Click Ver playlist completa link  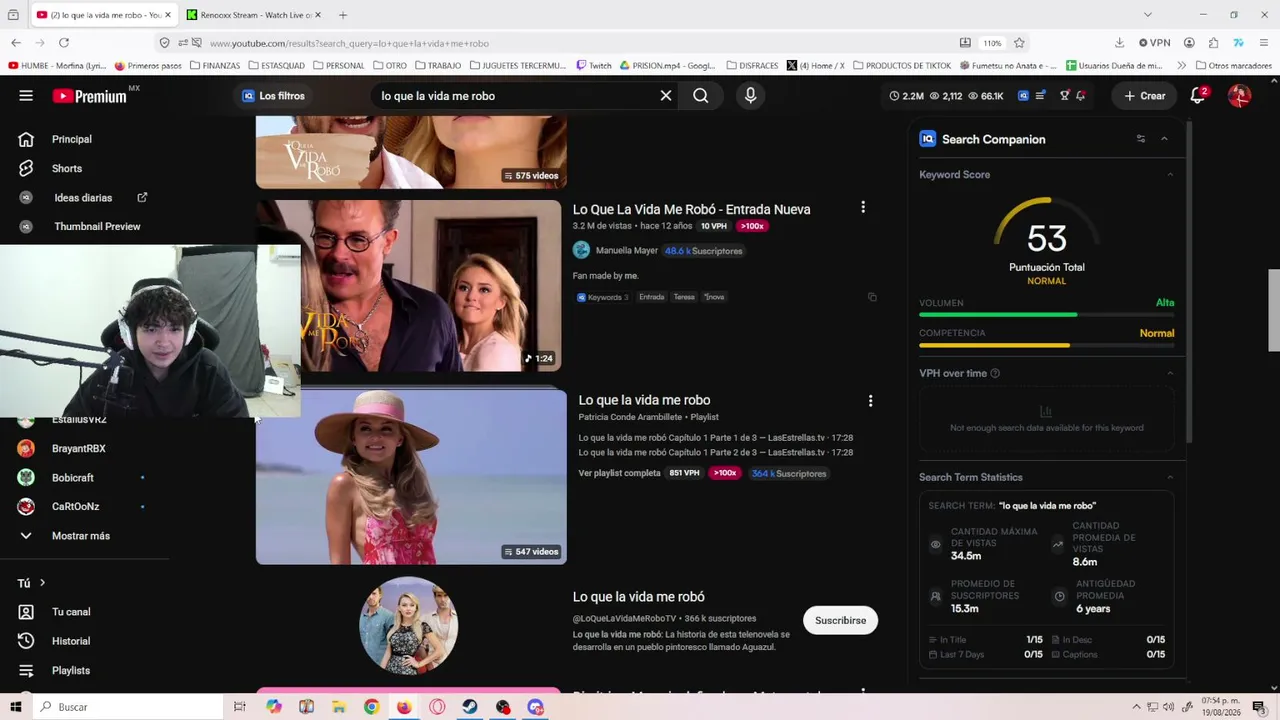(619, 473)
